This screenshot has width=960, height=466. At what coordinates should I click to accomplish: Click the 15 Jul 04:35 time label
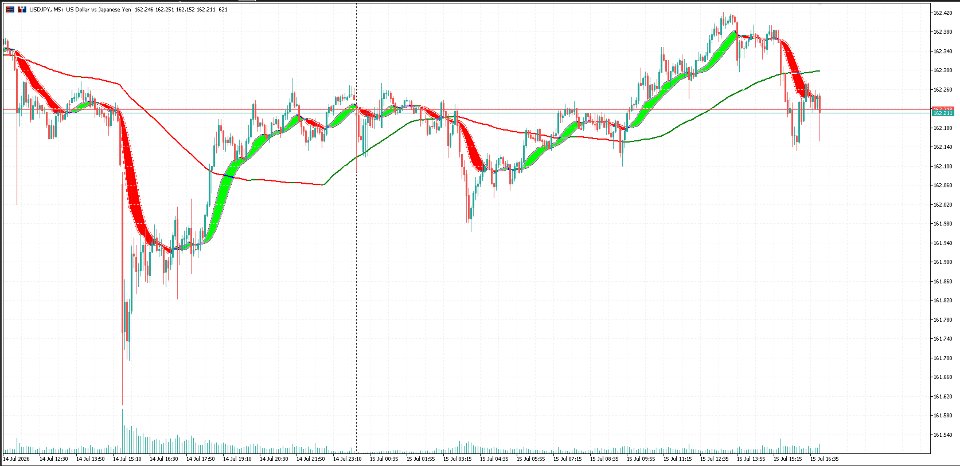pos(495,458)
